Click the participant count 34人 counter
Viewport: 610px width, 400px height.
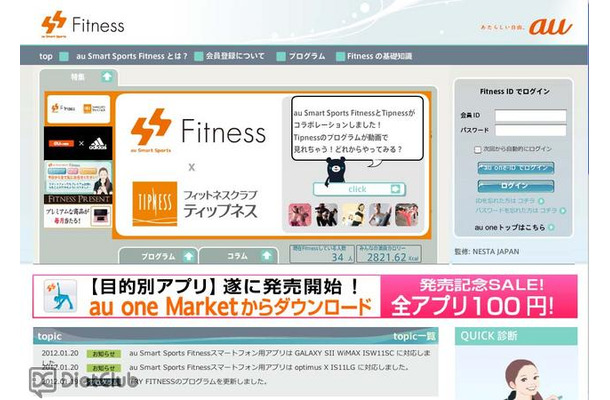point(322,254)
